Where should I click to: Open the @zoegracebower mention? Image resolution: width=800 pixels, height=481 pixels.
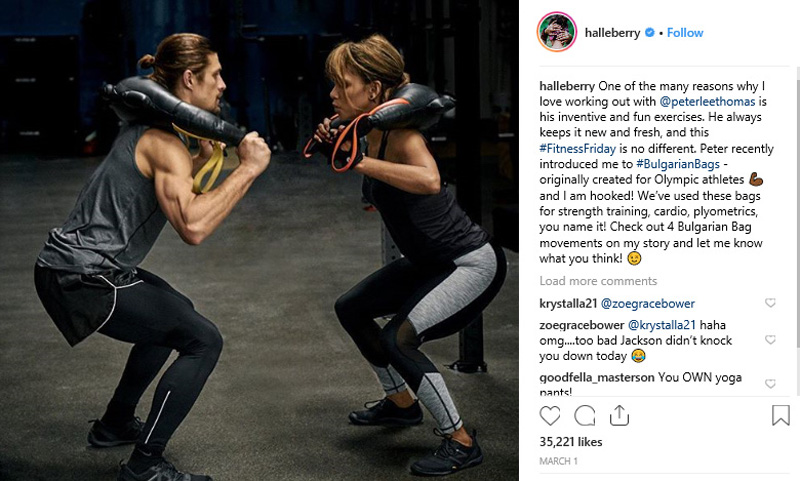coord(647,303)
